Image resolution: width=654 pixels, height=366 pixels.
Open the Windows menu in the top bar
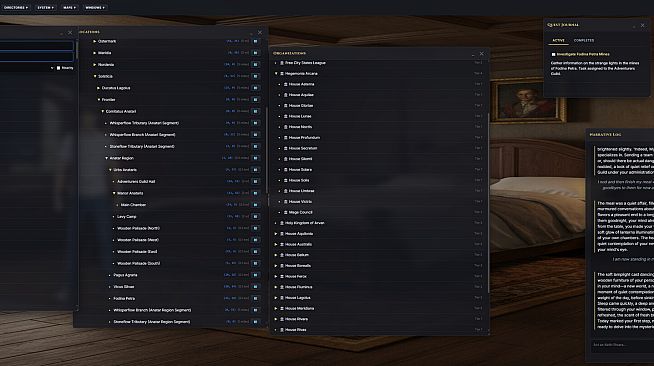[x=95, y=8]
